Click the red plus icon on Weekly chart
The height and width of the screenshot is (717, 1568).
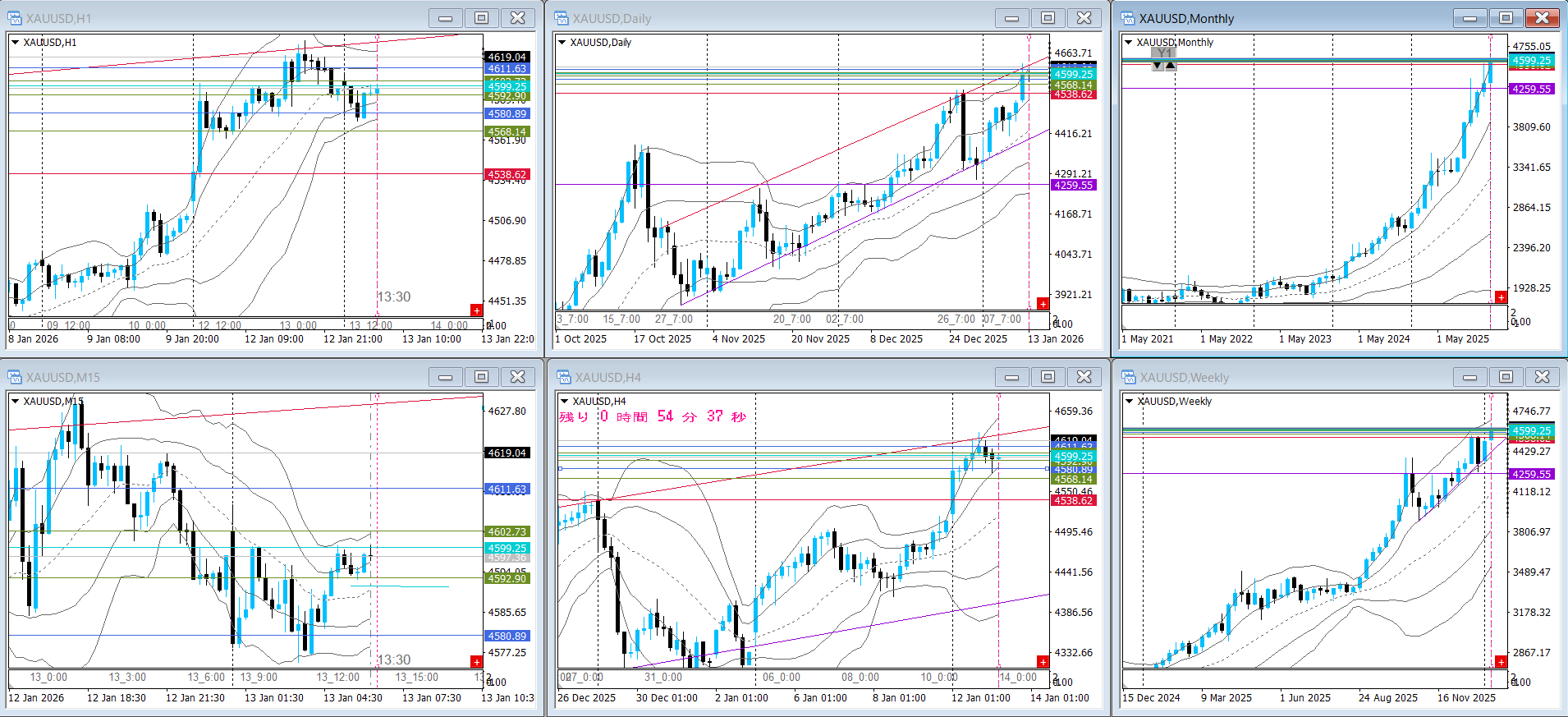tap(1501, 662)
